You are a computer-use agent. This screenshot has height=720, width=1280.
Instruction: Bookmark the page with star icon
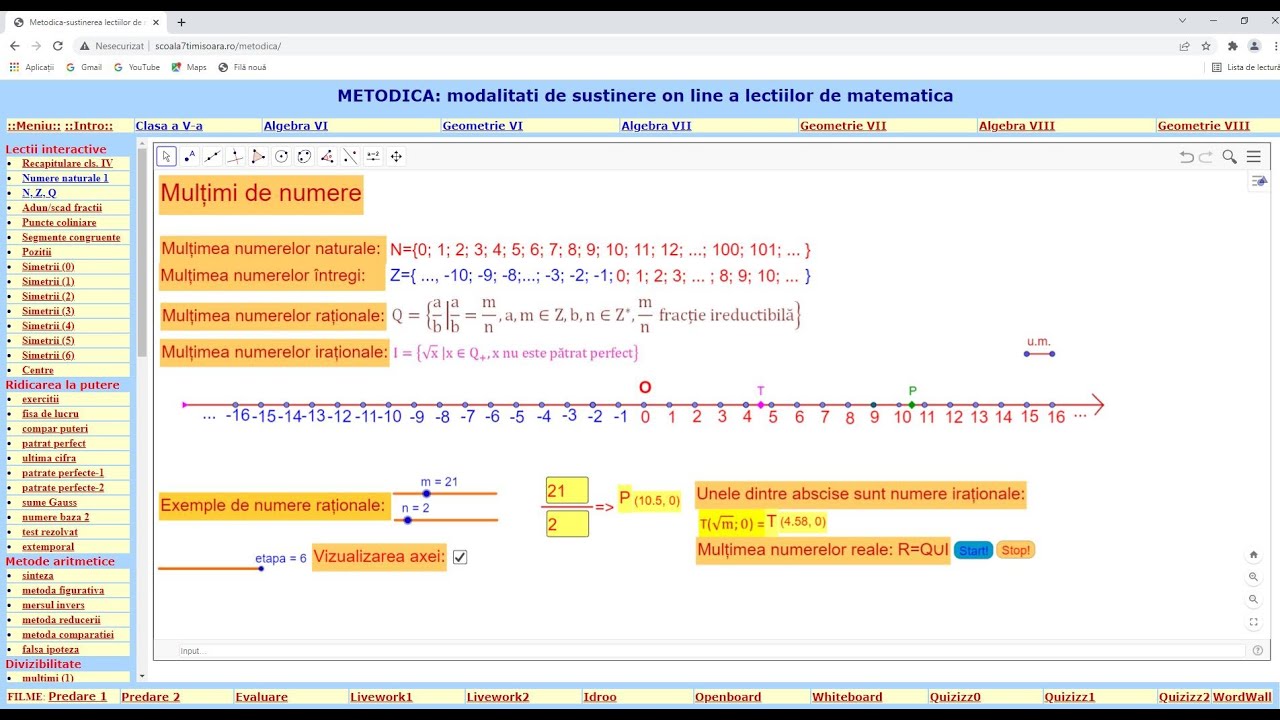pos(1207,46)
